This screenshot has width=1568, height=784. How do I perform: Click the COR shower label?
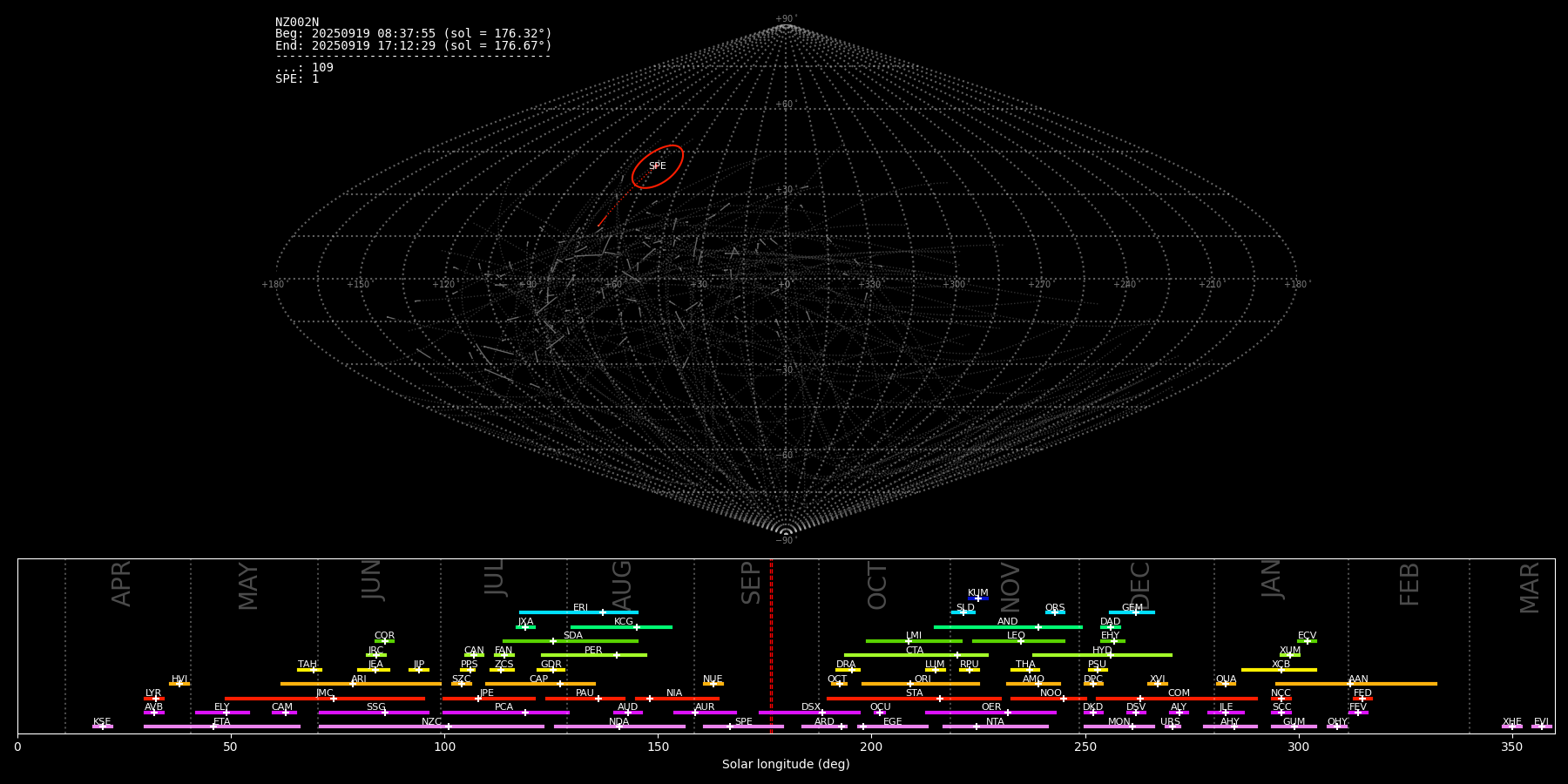pyautogui.click(x=384, y=636)
